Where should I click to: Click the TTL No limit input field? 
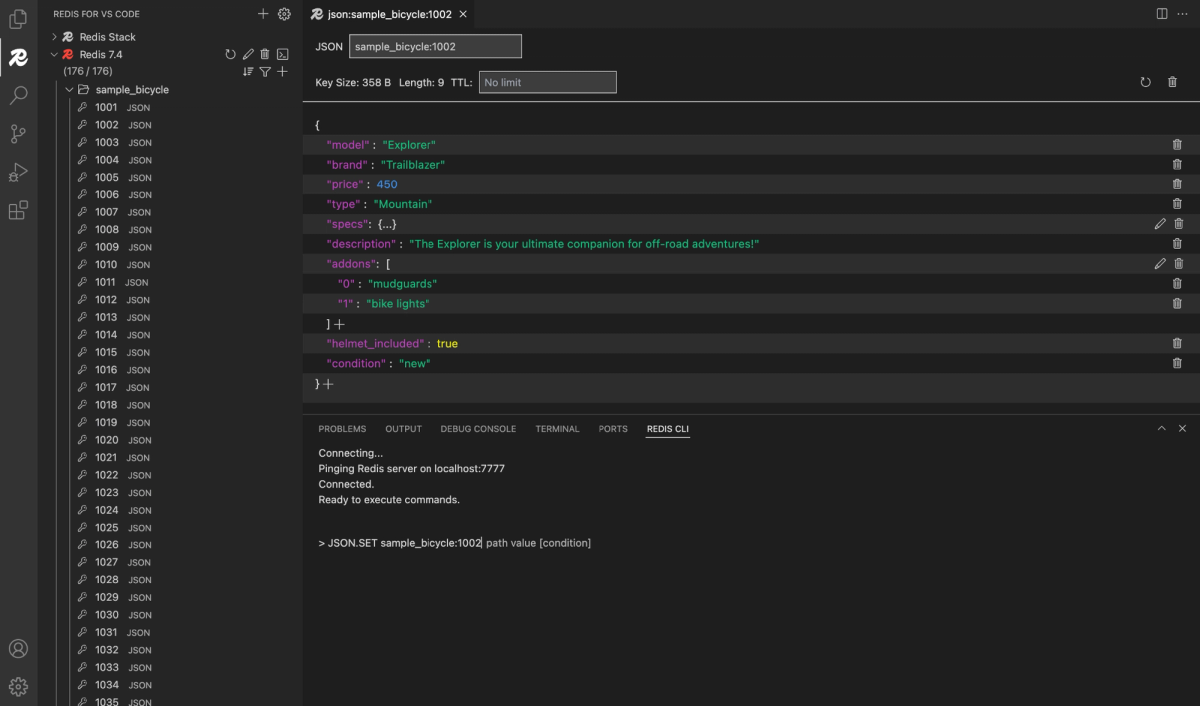(547, 81)
